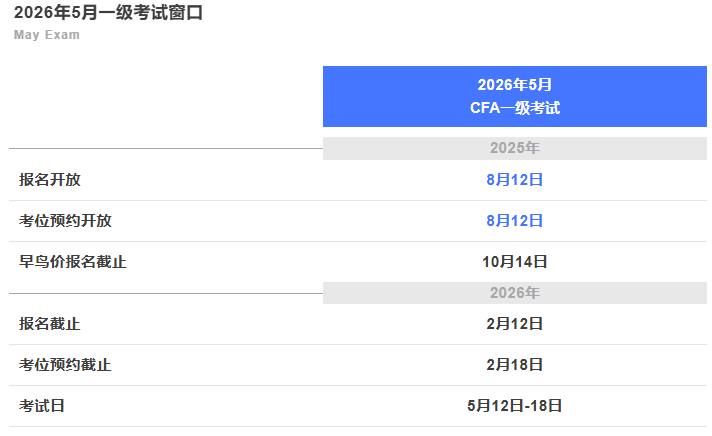
Task: Click the 早鸟价报名截止 row label
Action: [73, 262]
